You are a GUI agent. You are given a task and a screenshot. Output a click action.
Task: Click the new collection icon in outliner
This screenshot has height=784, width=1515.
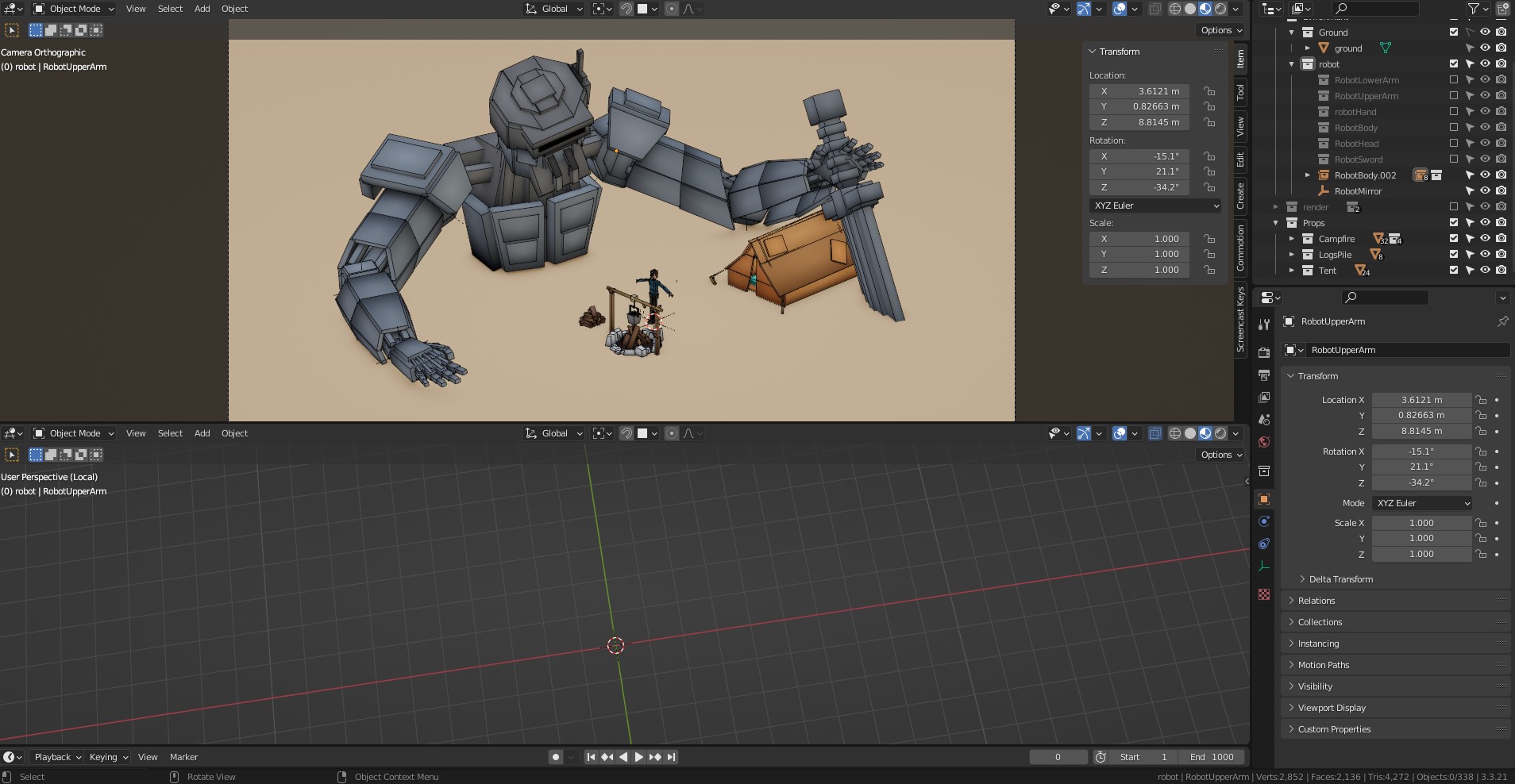tap(1502, 9)
